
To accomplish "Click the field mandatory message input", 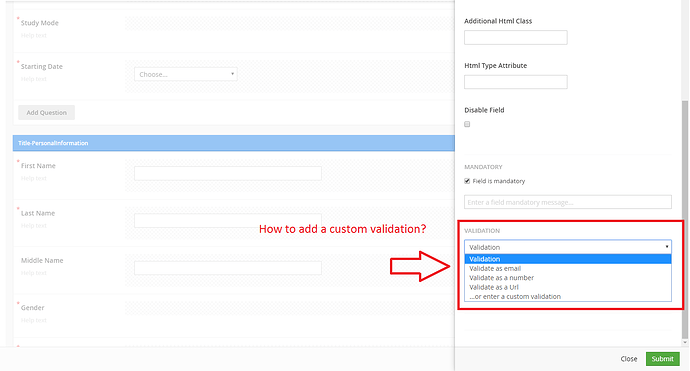I will click(568, 202).
